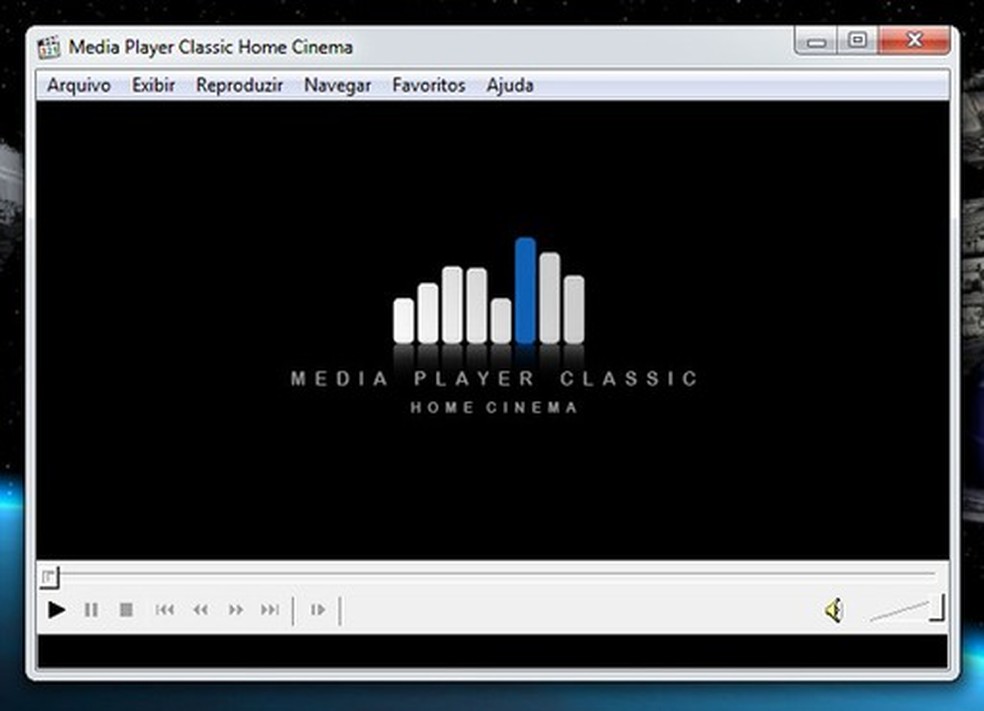
Task: Click the frame-step button
Action: pyautogui.click(x=318, y=609)
